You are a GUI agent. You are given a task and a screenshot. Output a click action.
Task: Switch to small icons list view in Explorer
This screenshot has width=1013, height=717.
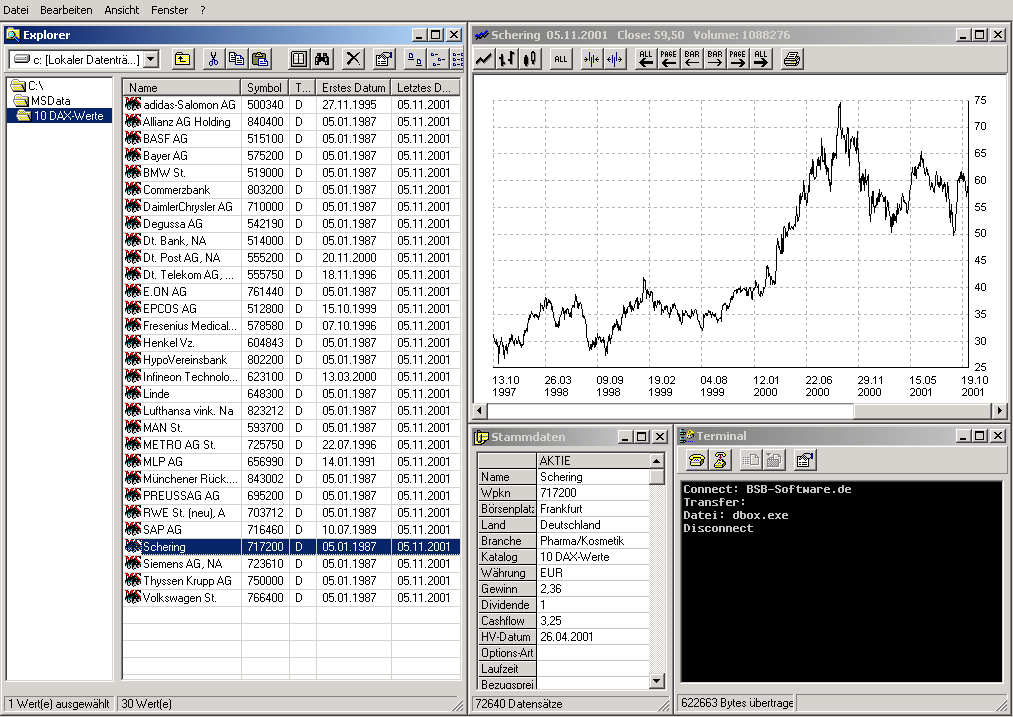437,59
